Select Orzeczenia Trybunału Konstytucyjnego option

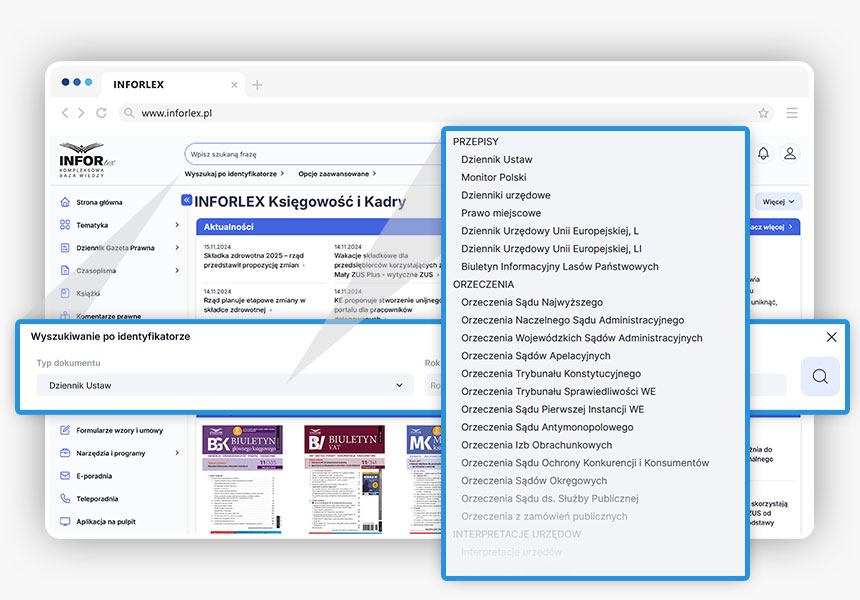tap(550, 373)
